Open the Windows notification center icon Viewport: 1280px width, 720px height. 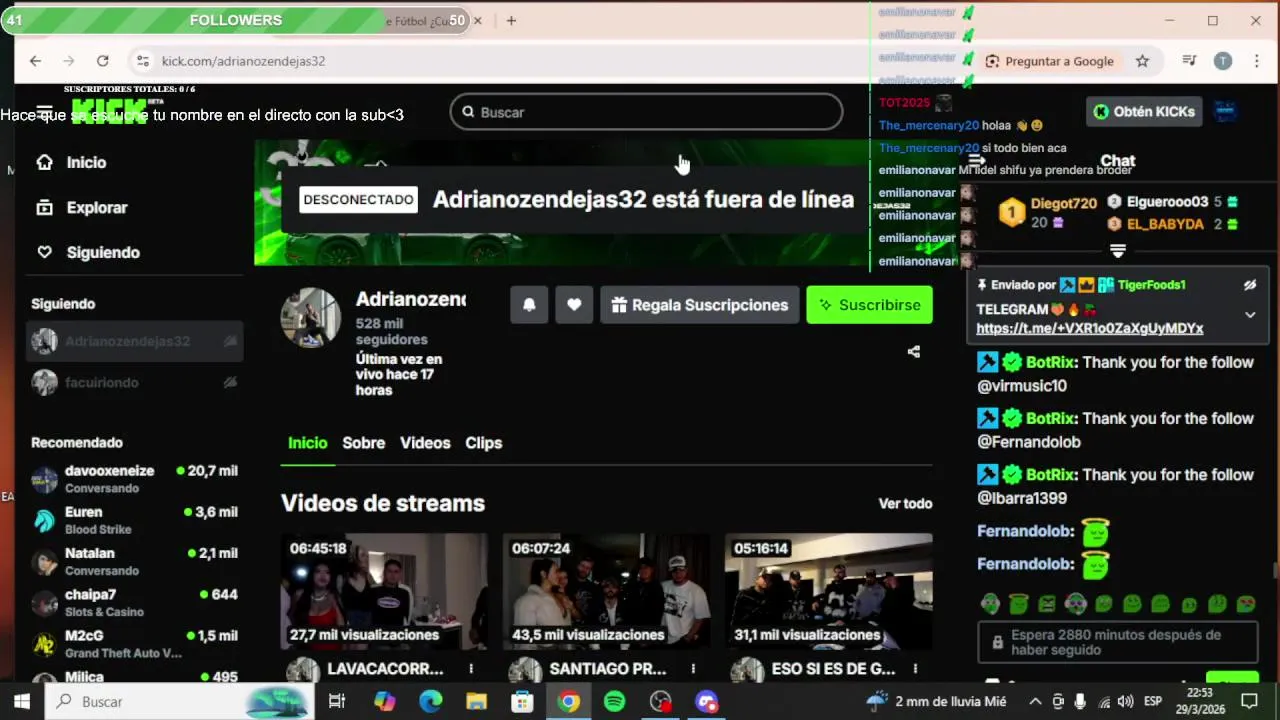pos(1249,702)
